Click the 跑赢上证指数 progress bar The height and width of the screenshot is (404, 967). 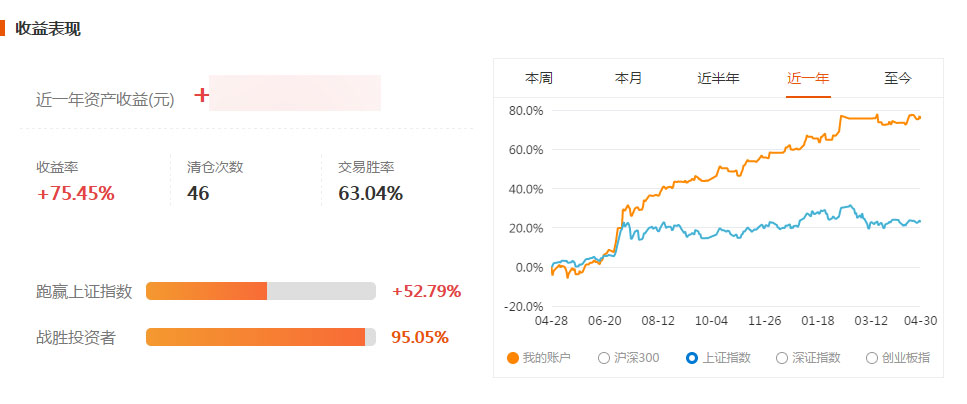[261, 291]
